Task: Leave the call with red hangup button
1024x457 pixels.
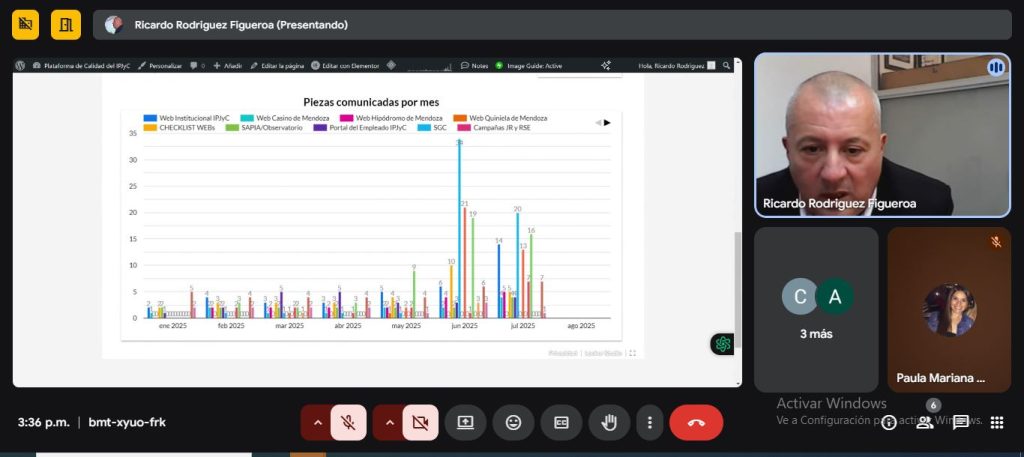Action: [696, 422]
